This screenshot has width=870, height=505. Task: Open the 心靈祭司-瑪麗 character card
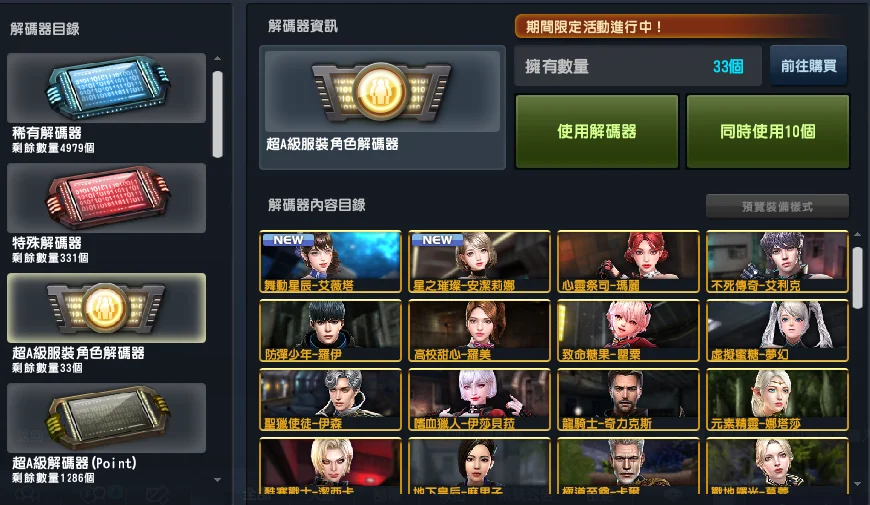coord(628,262)
